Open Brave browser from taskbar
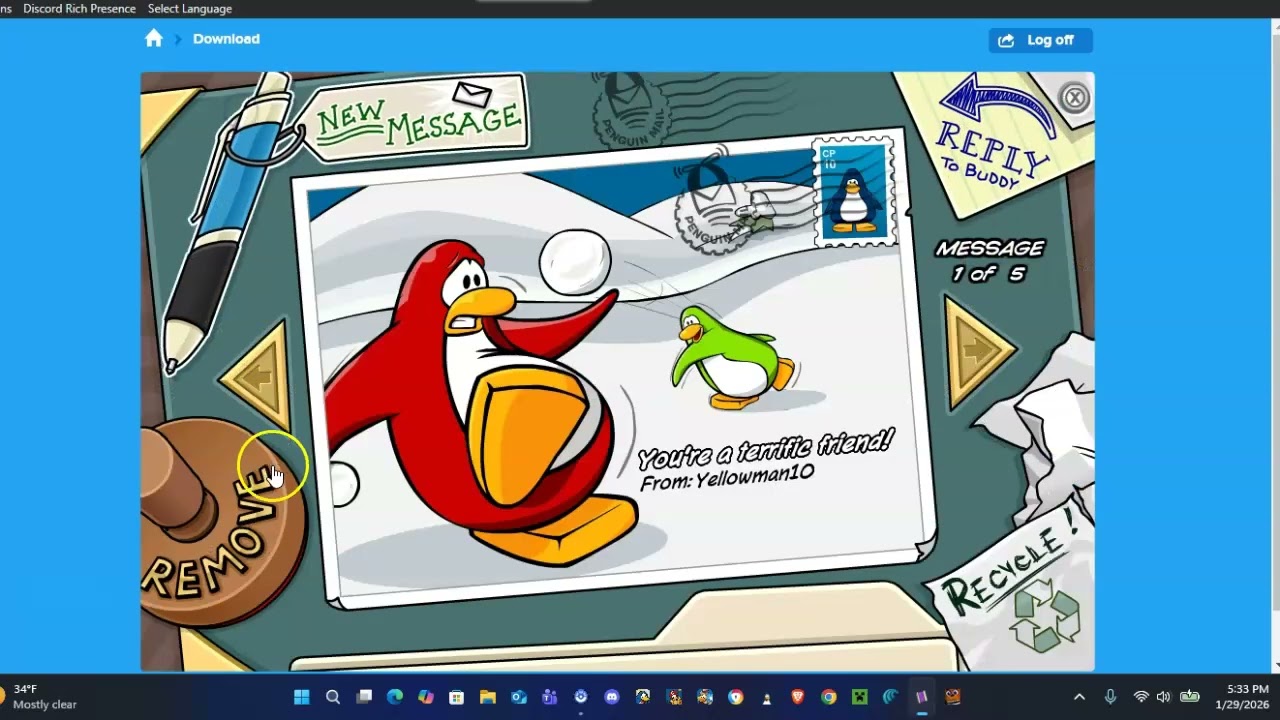Viewport: 1280px width, 720px height. (x=798, y=697)
